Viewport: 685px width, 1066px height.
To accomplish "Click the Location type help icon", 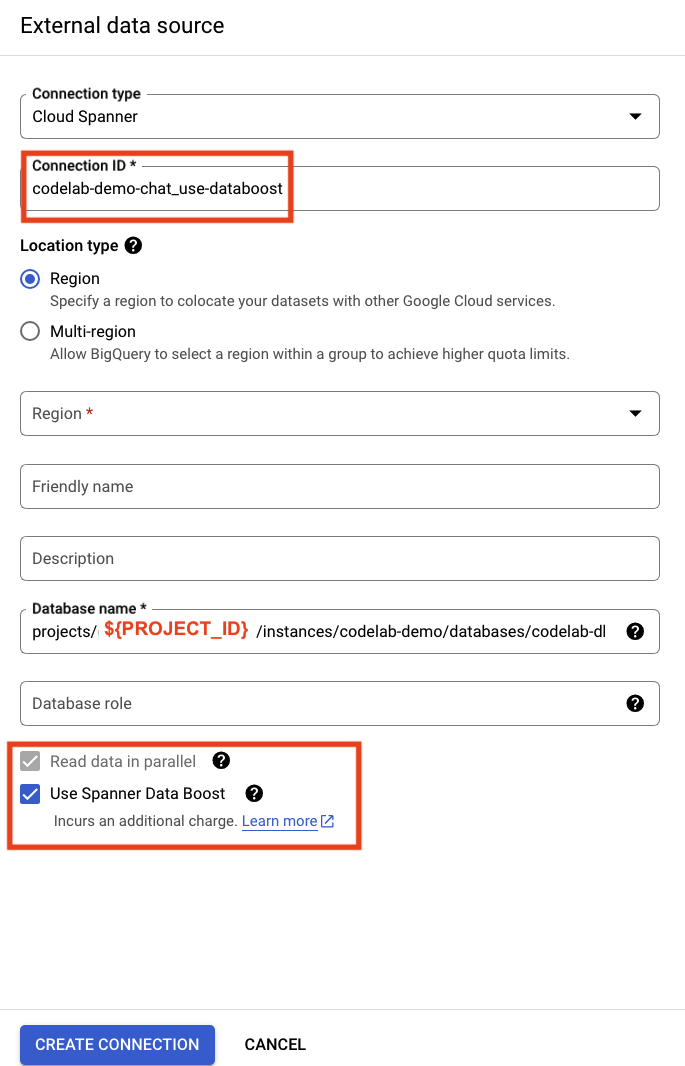I will click(133, 246).
